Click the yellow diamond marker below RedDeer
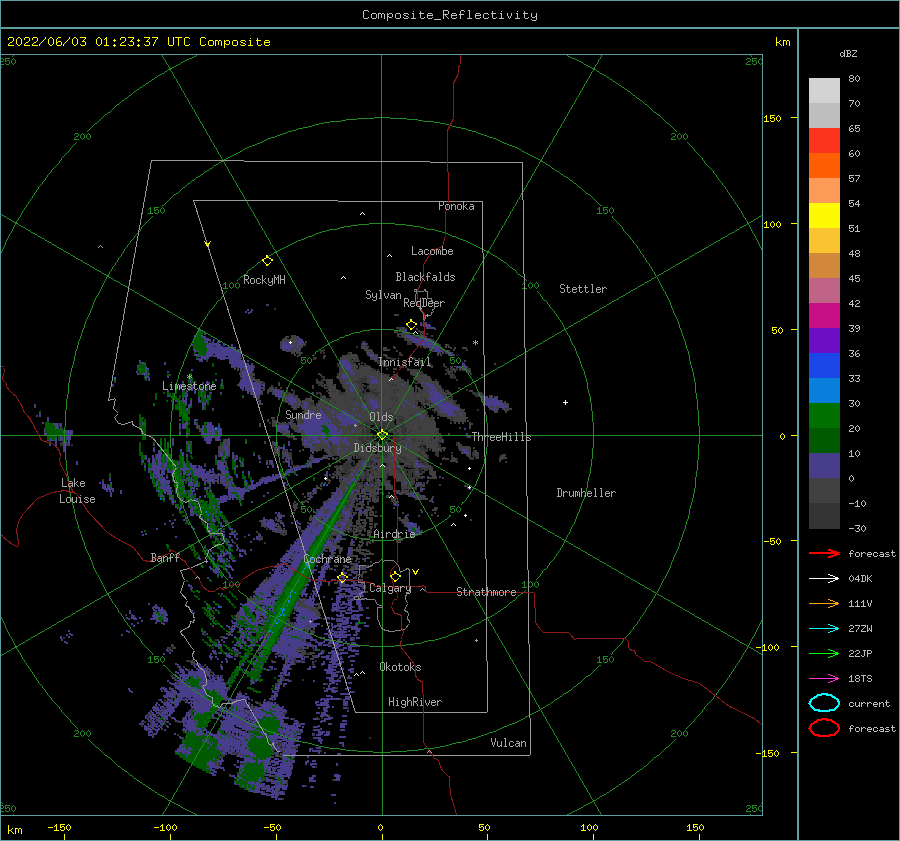 [411, 325]
